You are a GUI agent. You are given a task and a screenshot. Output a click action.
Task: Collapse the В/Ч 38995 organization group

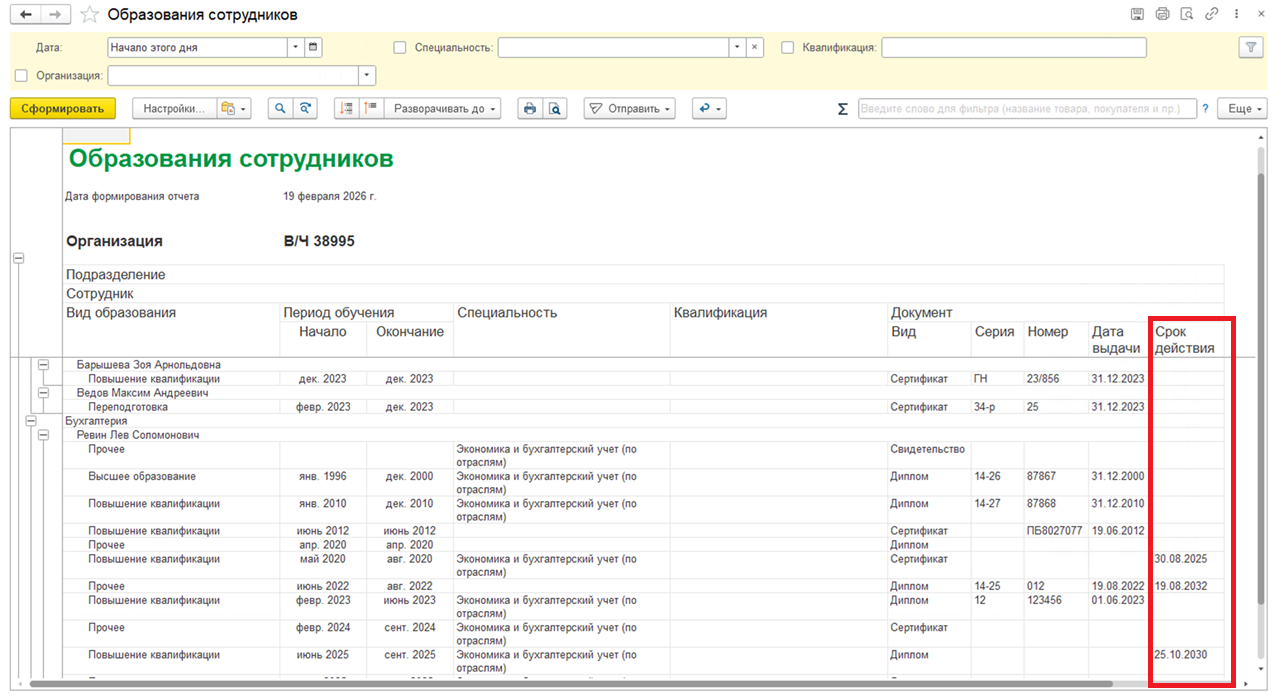tap(18, 258)
